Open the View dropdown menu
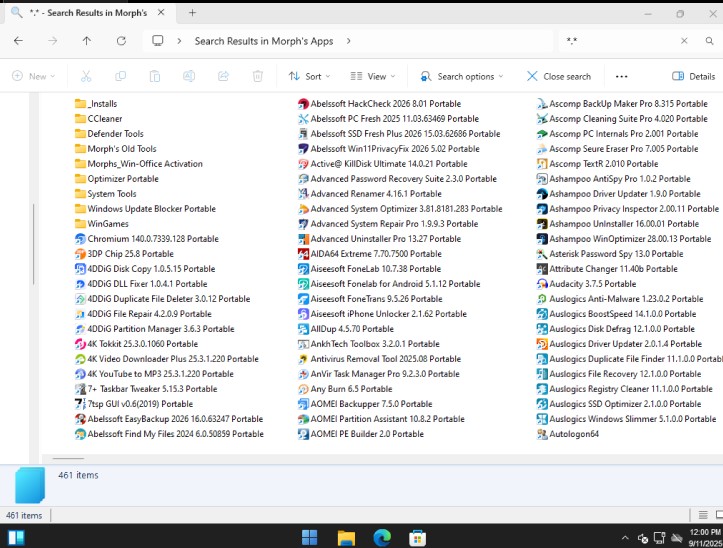This screenshot has height=548, width=723. click(373, 76)
